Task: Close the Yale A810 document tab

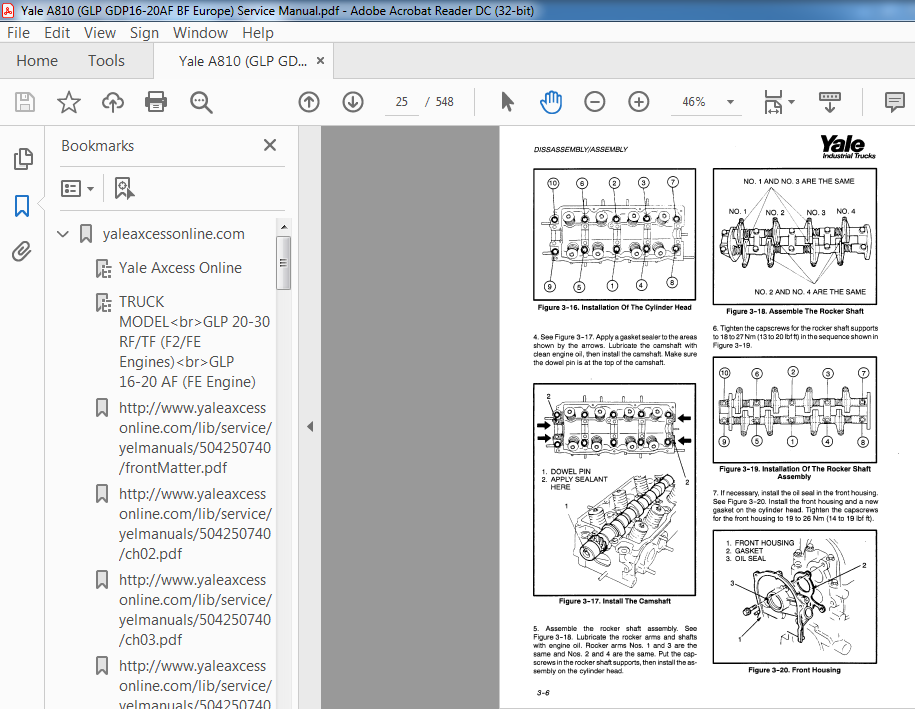Action: pos(320,61)
